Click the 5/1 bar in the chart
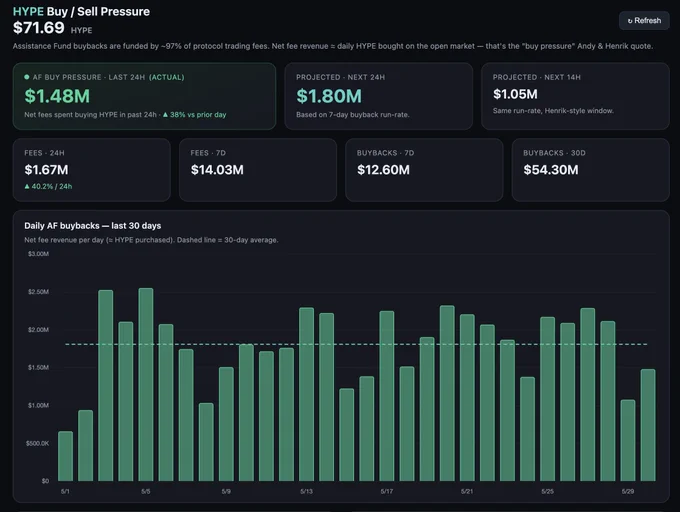The width and height of the screenshot is (680, 512). (x=65, y=456)
